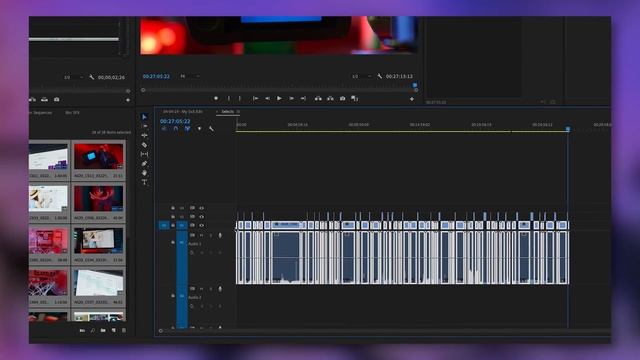Enable voice-over record on Audio 1
Viewport: 640px width, 360px height.
[x=220, y=236]
